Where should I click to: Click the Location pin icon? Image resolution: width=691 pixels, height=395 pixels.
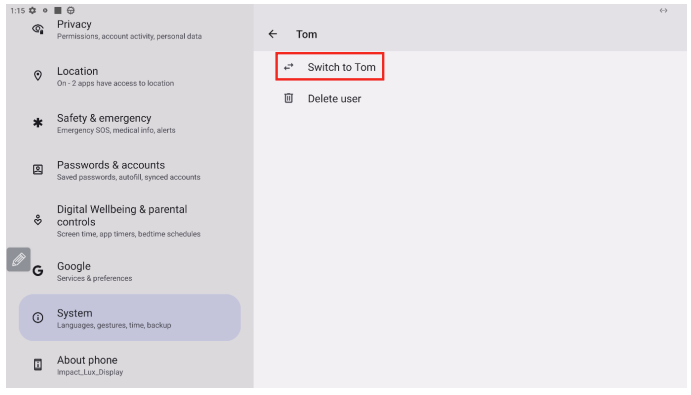pos(38,76)
